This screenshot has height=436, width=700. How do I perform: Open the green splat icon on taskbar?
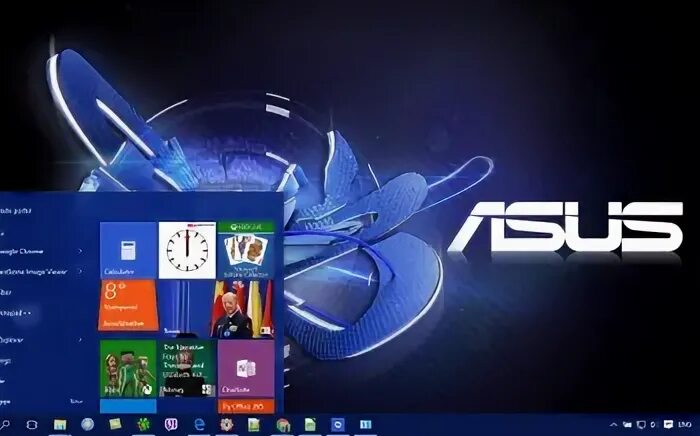click(x=143, y=424)
